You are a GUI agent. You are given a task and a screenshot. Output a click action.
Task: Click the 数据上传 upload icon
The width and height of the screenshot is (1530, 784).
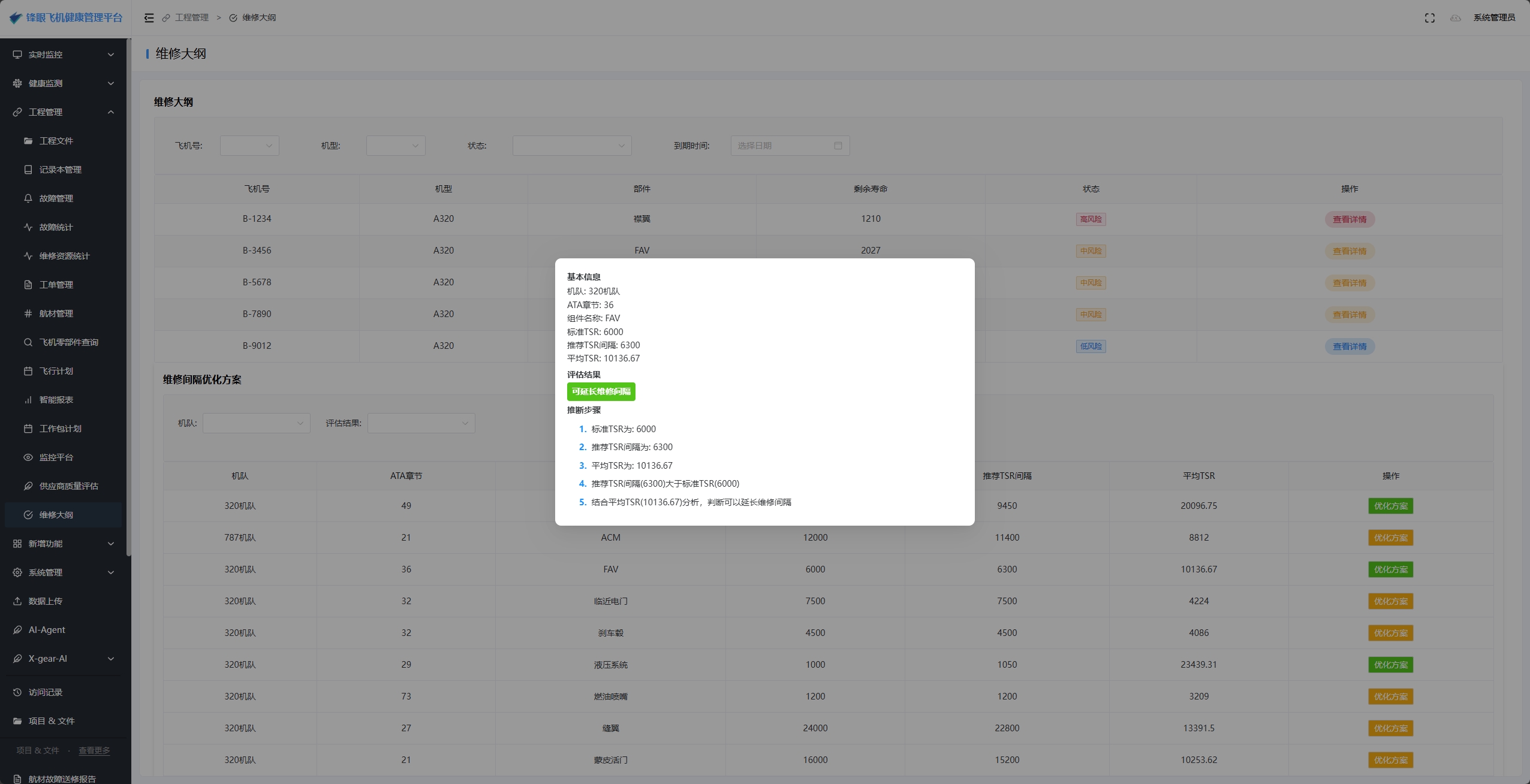tap(17, 601)
